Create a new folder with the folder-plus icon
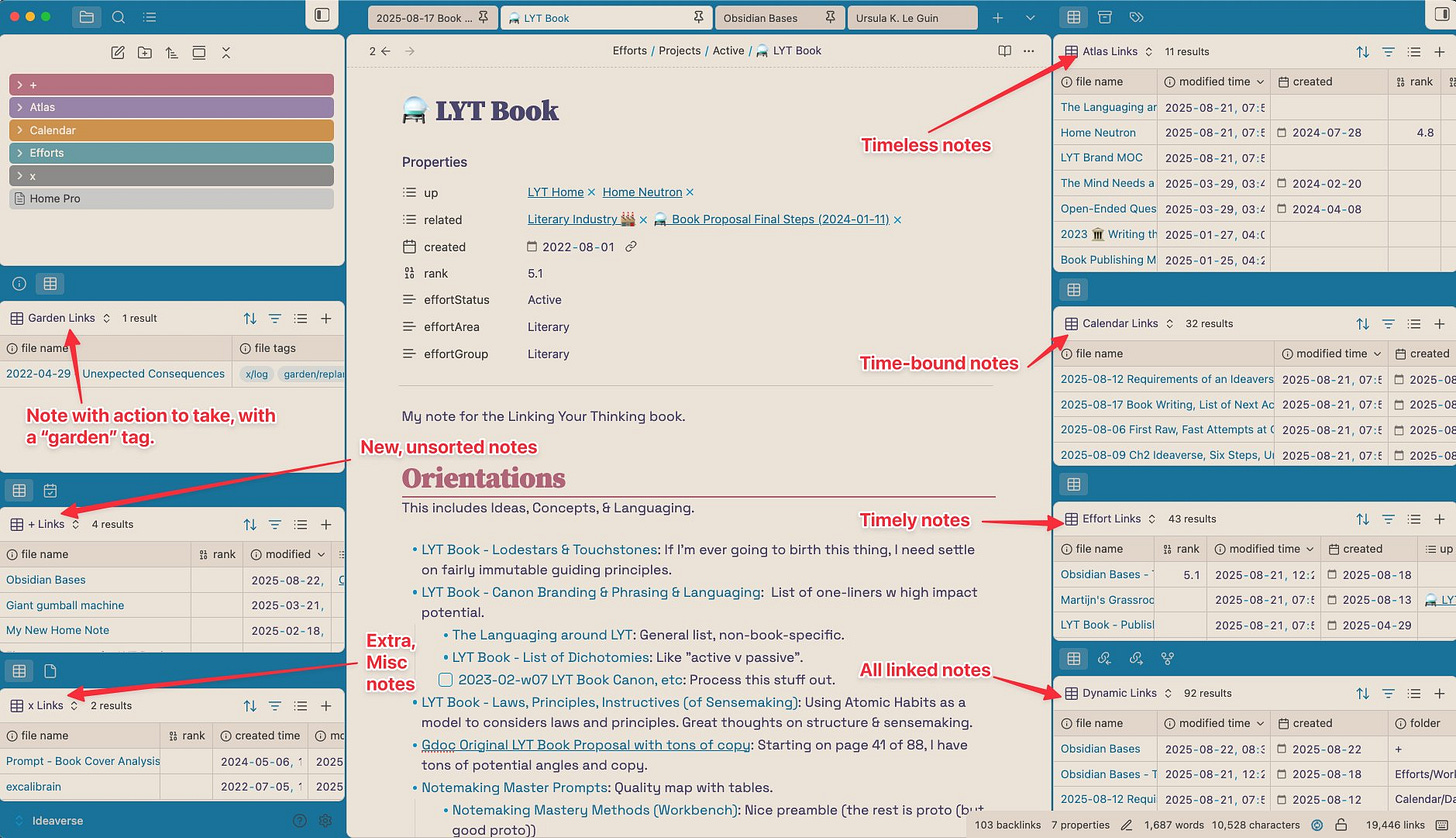 click(145, 53)
